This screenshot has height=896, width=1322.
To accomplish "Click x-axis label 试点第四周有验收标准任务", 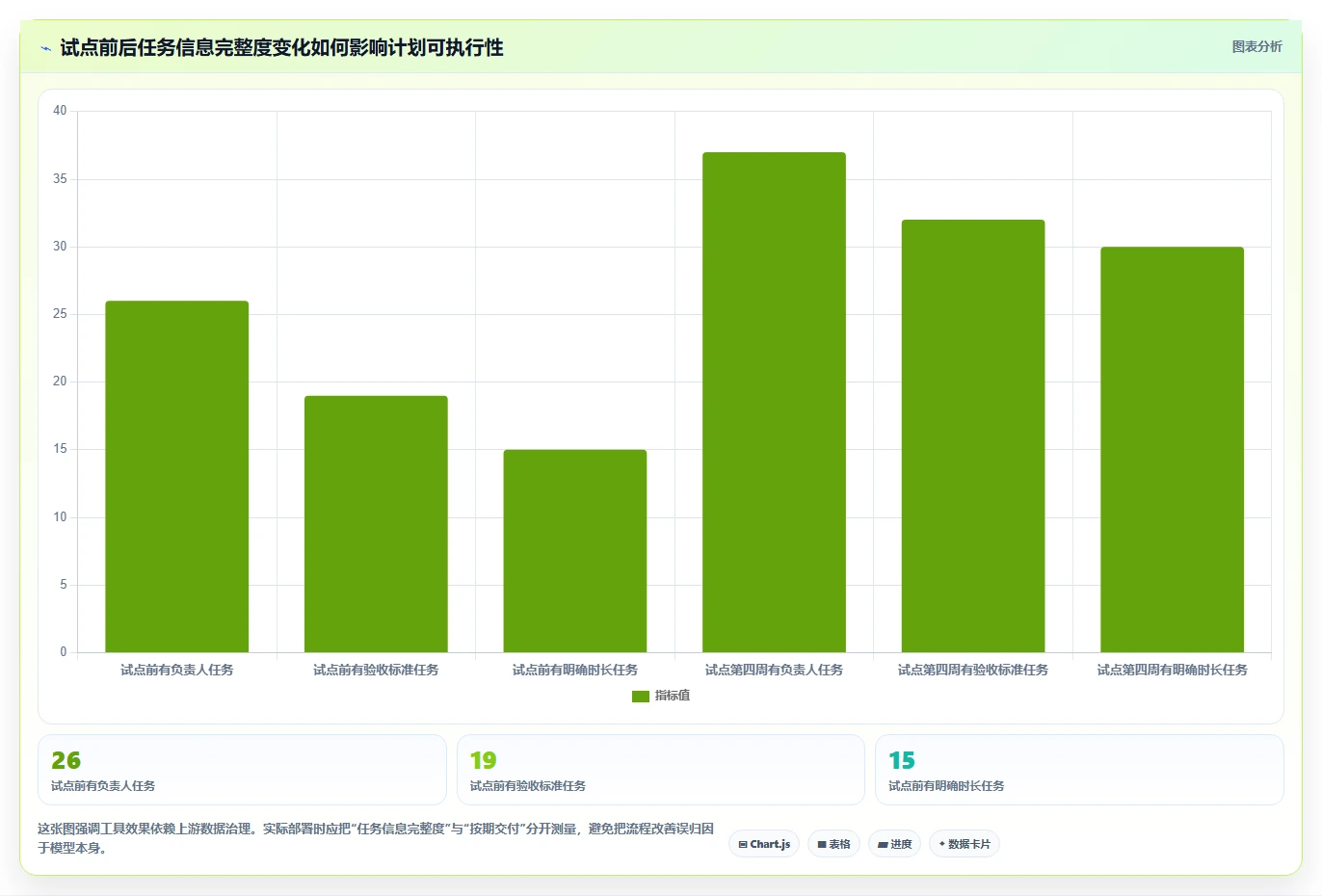I will tap(973, 670).
